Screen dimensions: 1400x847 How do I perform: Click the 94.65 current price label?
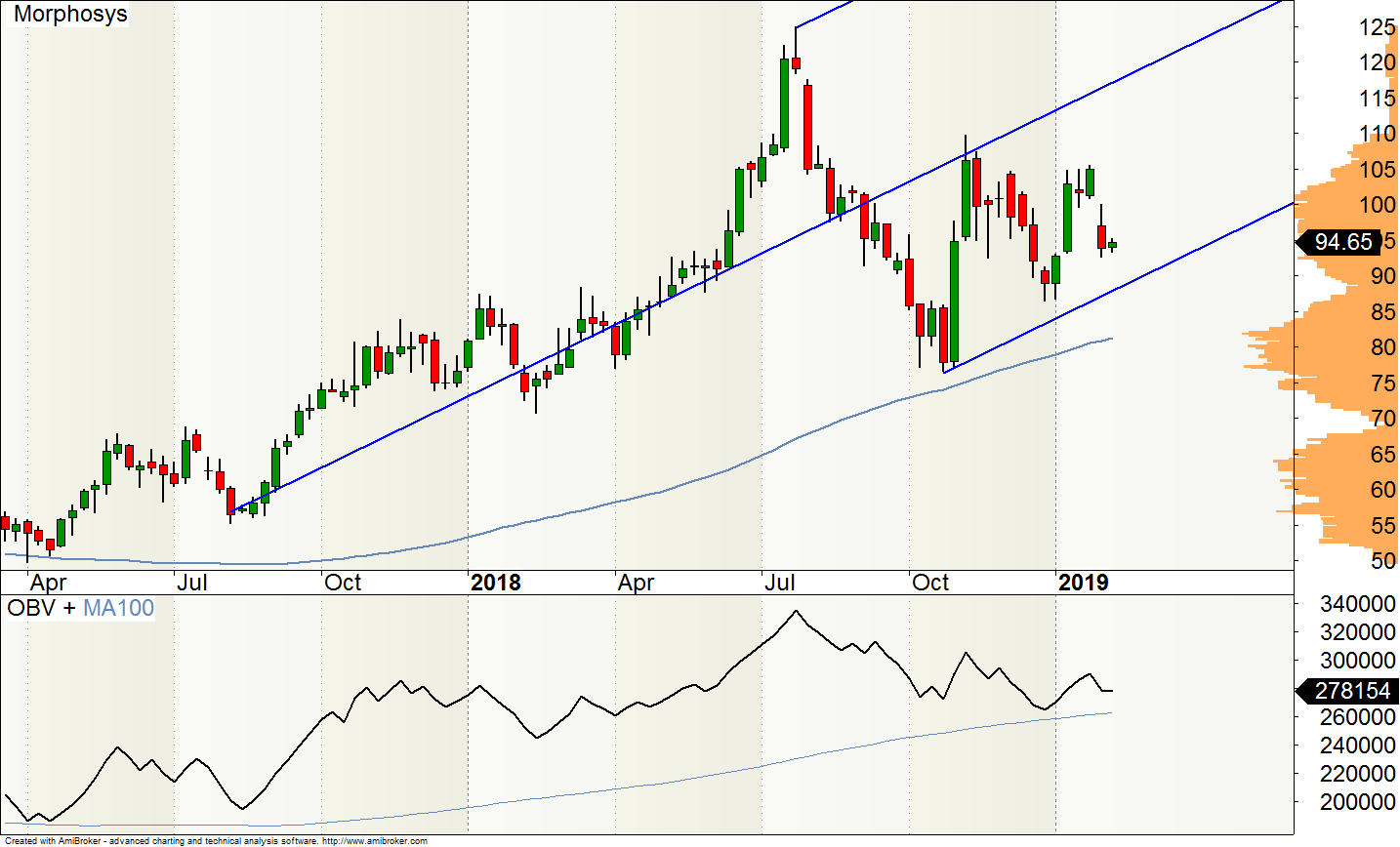[1341, 242]
